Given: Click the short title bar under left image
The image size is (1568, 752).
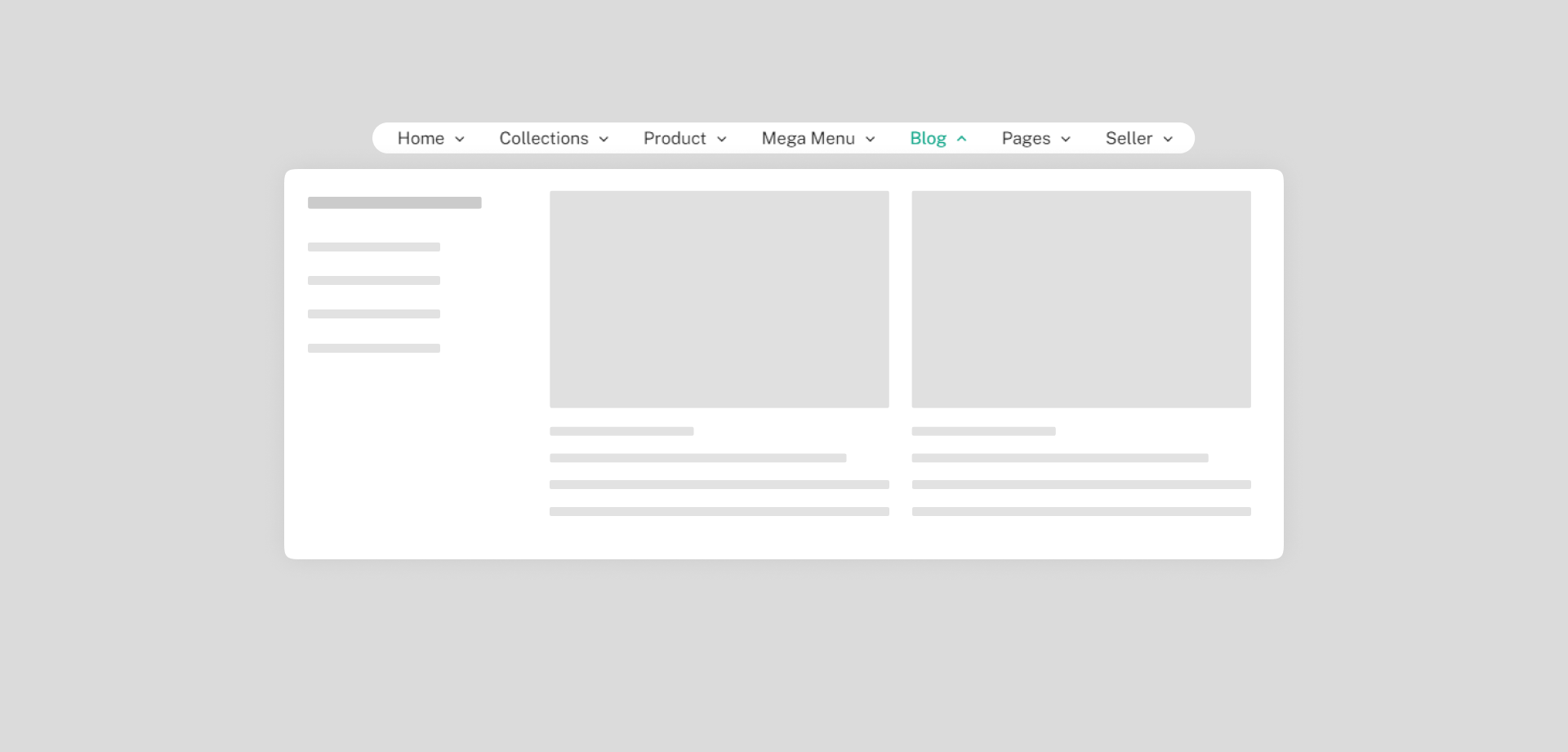Looking at the screenshot, I should (x=621, y=431).
